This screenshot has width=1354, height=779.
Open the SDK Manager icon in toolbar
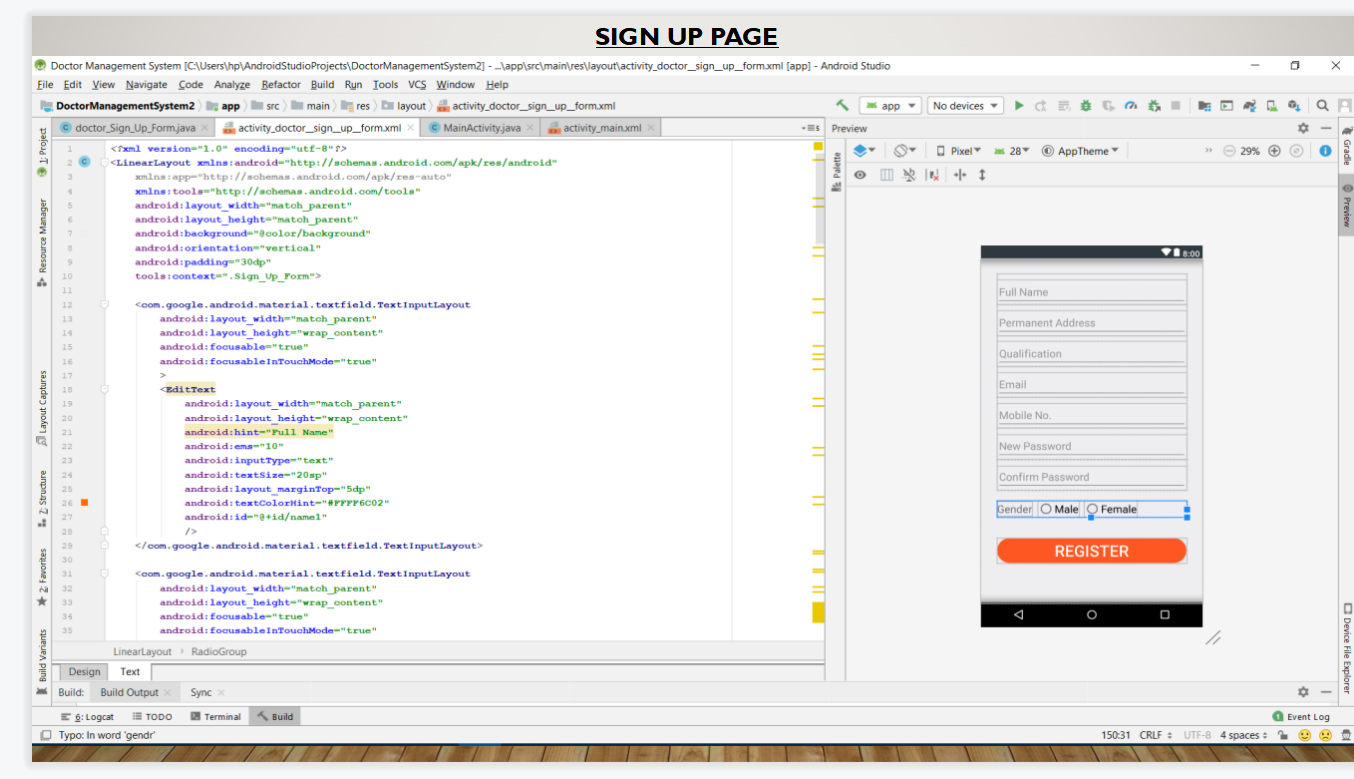[x=1293, y=105]
